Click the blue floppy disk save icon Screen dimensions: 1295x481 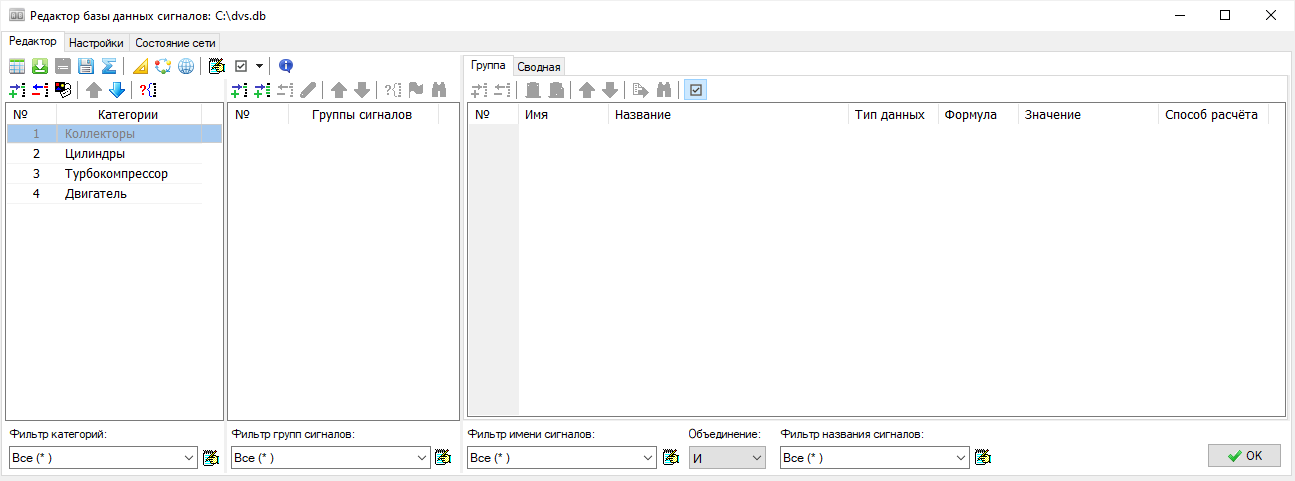86,67
